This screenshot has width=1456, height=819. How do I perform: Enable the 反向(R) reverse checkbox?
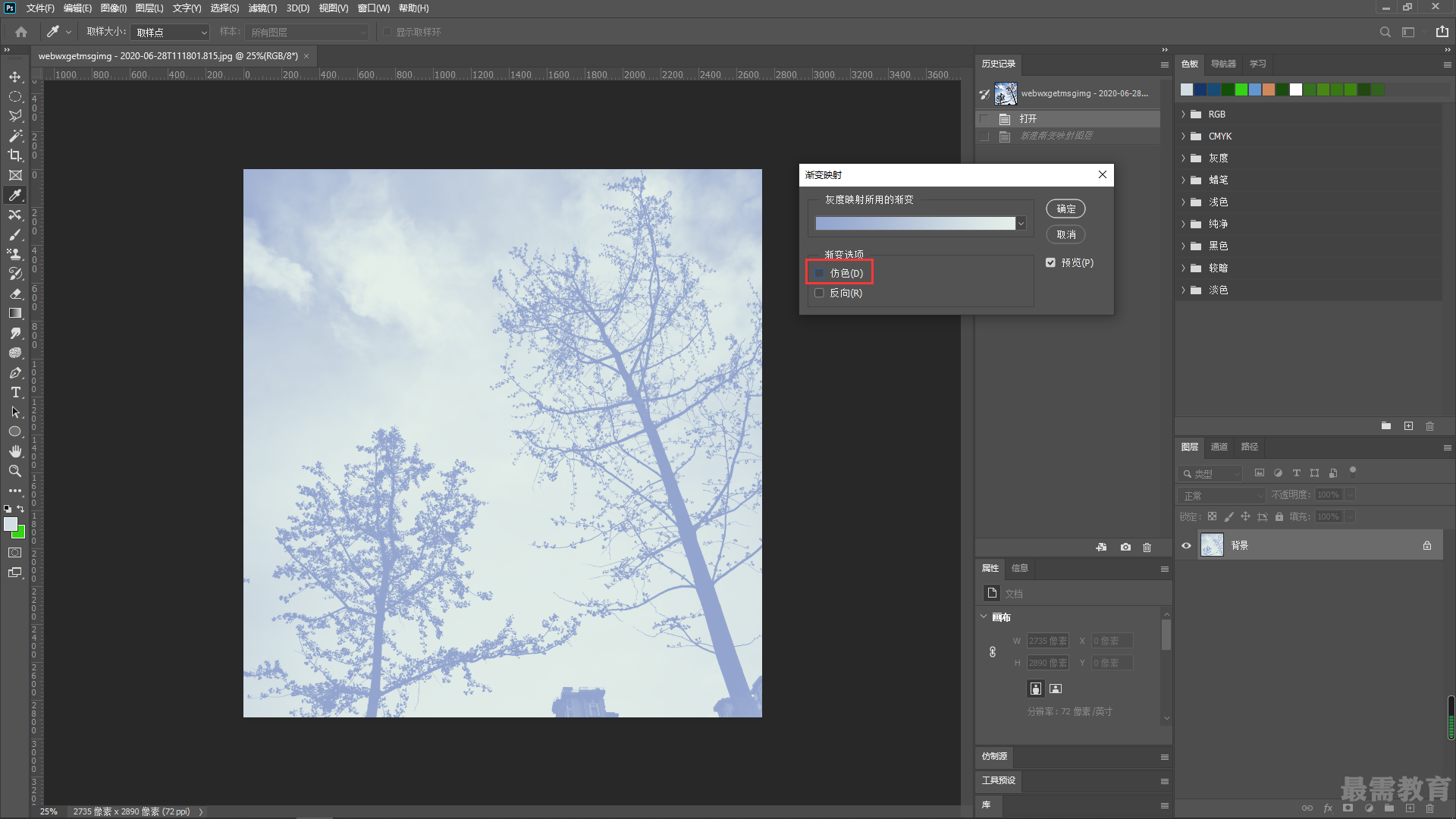tap(819, 293)
